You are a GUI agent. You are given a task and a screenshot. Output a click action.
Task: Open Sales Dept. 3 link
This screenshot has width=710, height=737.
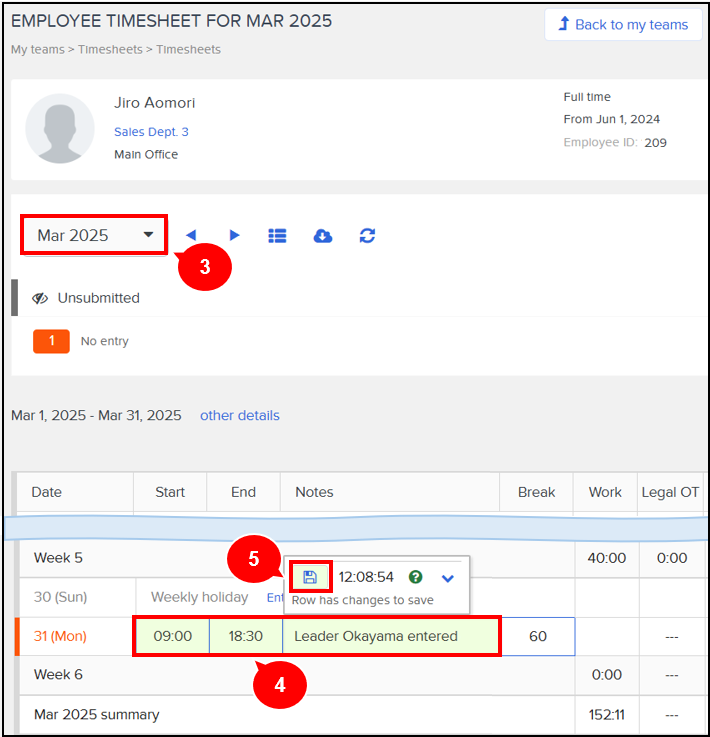[x=151, y=132]
